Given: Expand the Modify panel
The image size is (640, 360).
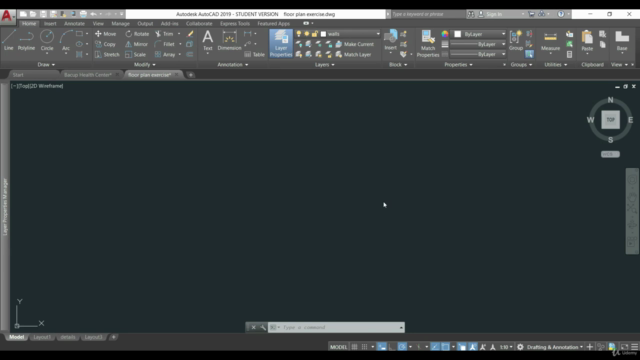Looking at the screenshot, I should pos(144,64).
